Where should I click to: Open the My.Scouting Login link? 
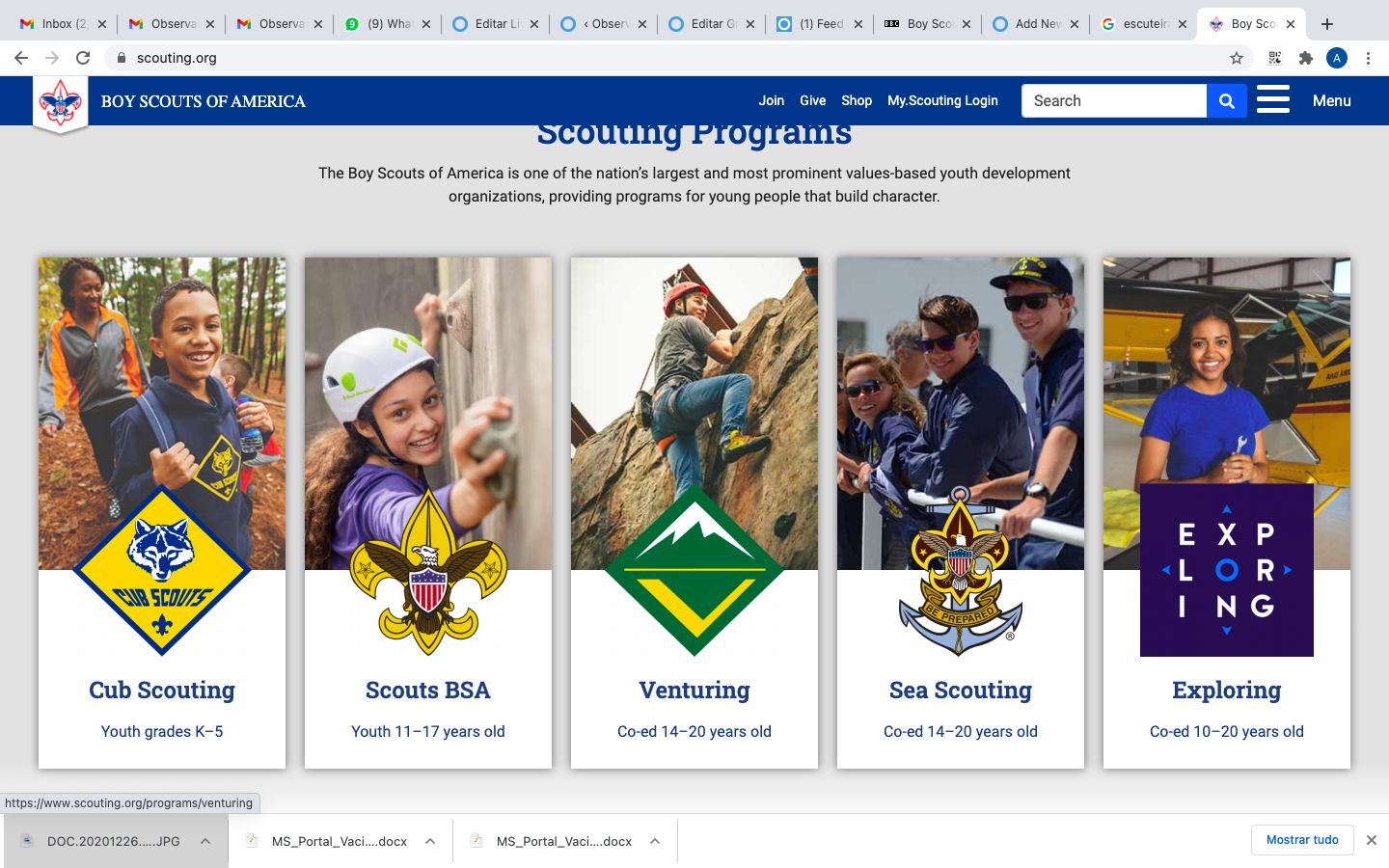[942, 100]
